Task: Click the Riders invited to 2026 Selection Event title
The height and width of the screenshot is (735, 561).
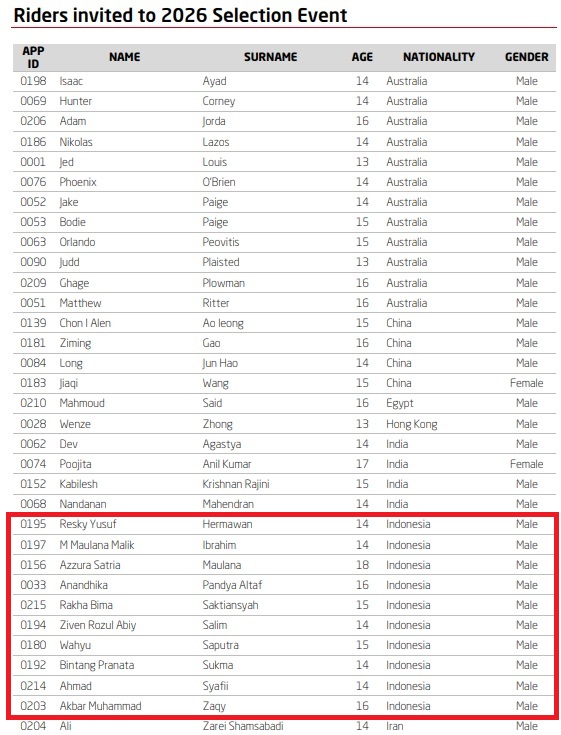Action: click(x=180, y=15)
